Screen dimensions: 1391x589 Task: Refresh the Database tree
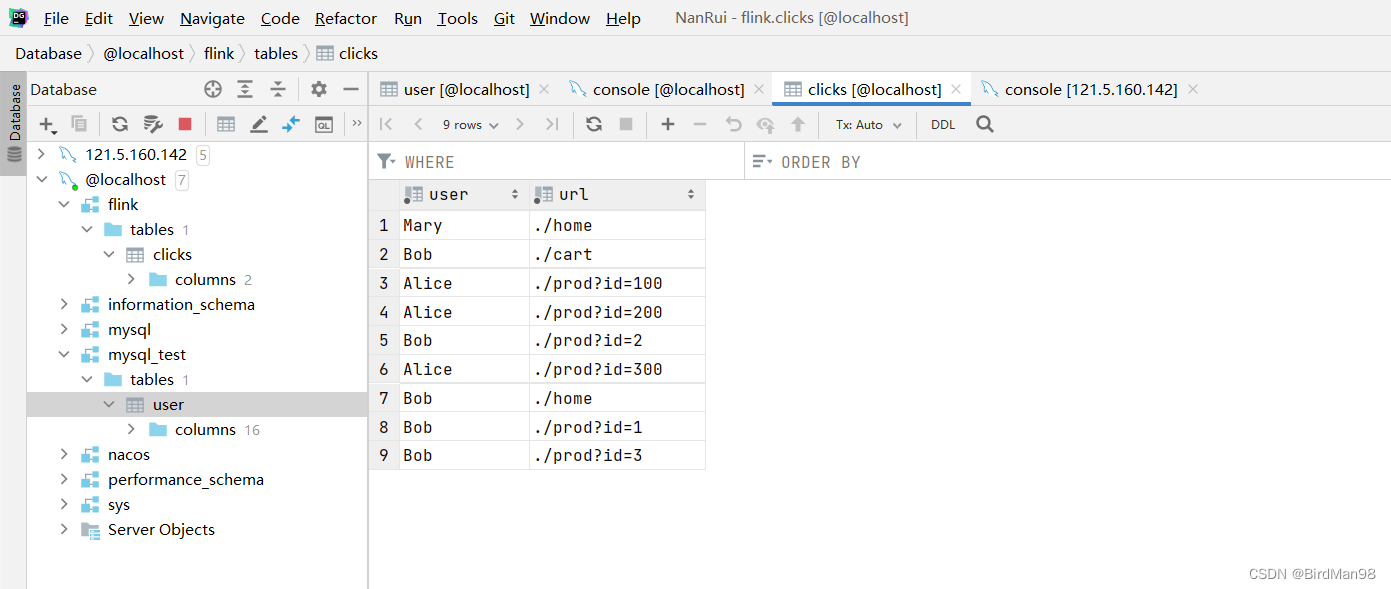coord(120,124)
